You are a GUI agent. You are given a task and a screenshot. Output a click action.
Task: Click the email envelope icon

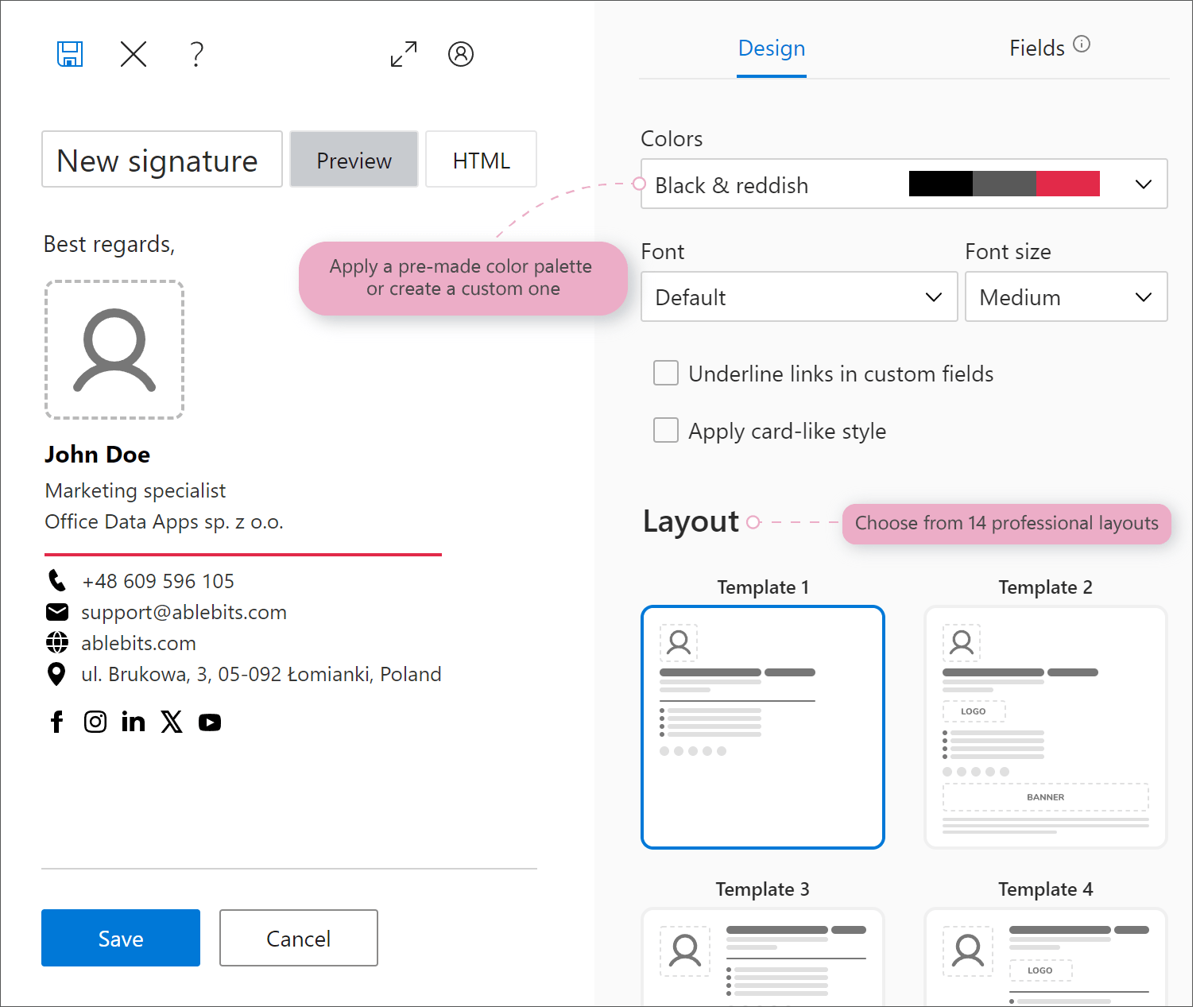(57, 612)
